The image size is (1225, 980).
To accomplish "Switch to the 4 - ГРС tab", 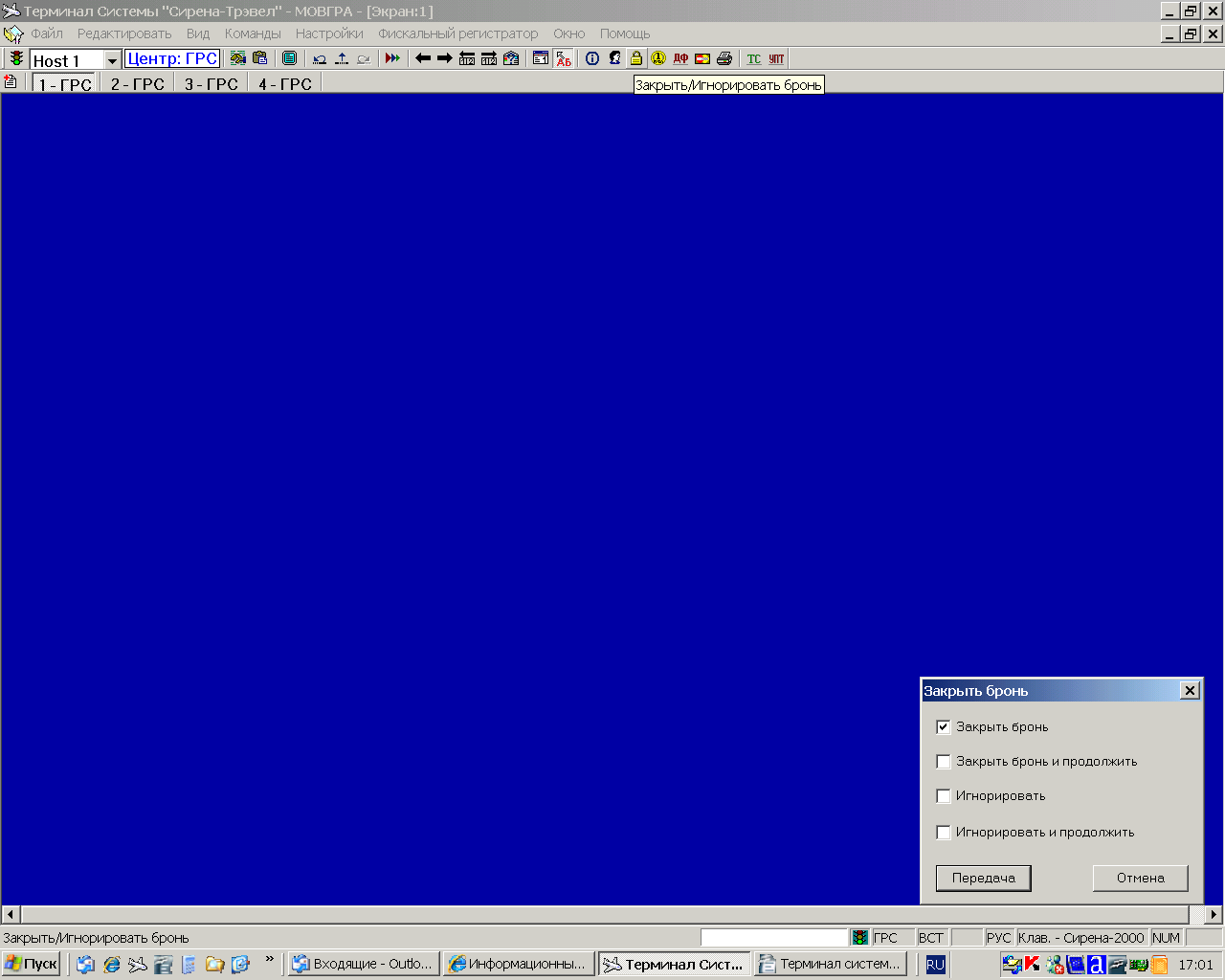I will [x=285, y=84].
